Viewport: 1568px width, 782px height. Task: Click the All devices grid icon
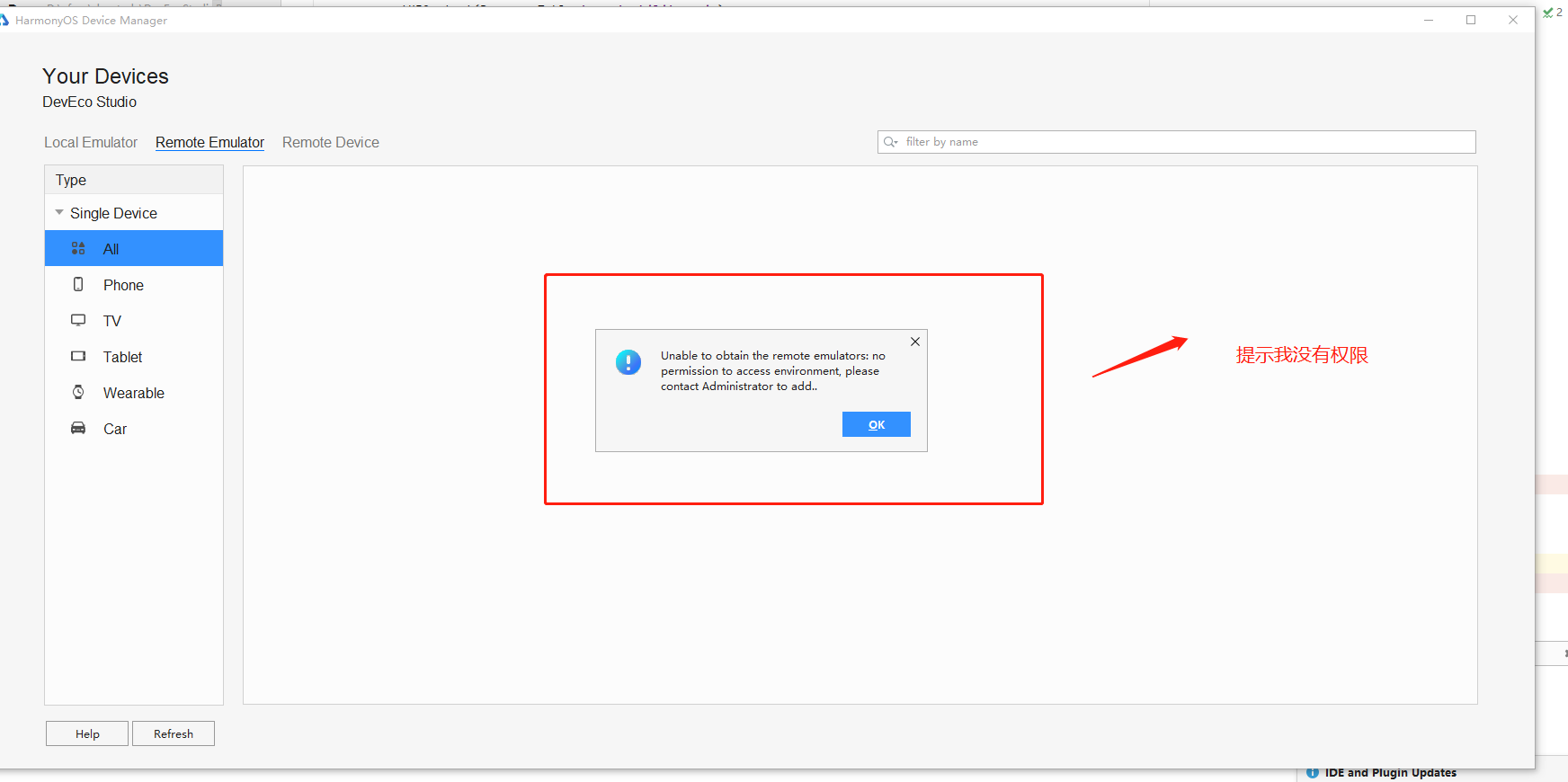[x=78, y=249]
